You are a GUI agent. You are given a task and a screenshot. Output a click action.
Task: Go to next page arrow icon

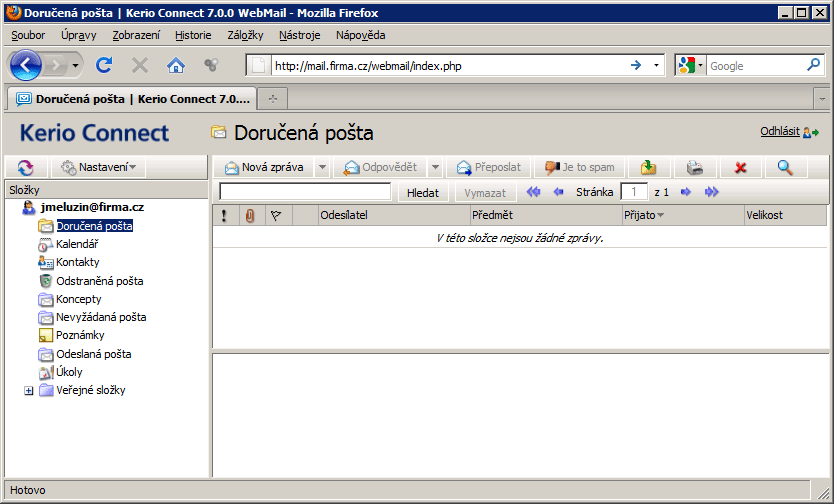coord(686,192)
